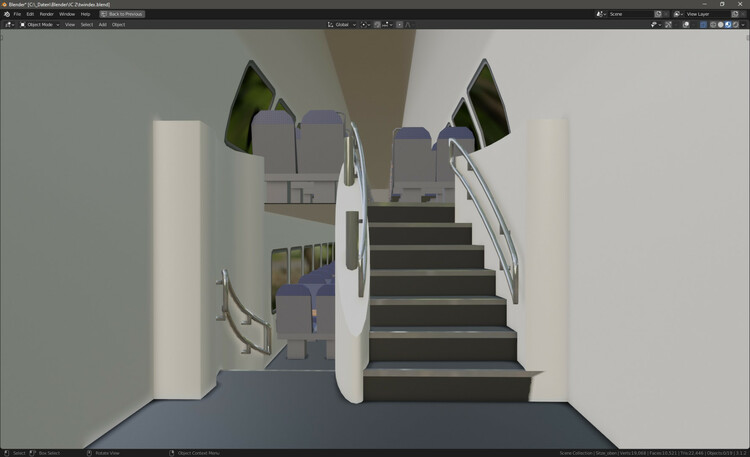Click the new scene icon
The height and width of the screenshot is (457, 750).
pos(659,14)
